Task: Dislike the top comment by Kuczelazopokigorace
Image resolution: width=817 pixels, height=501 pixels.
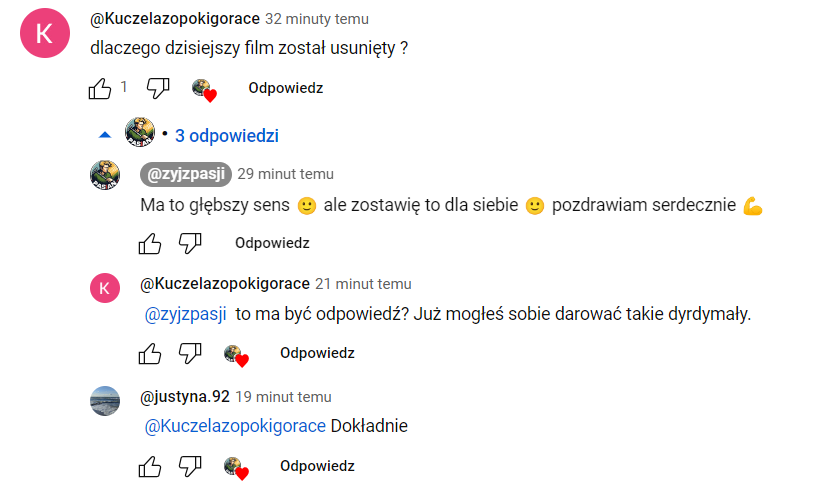Action: coord(158,88)
